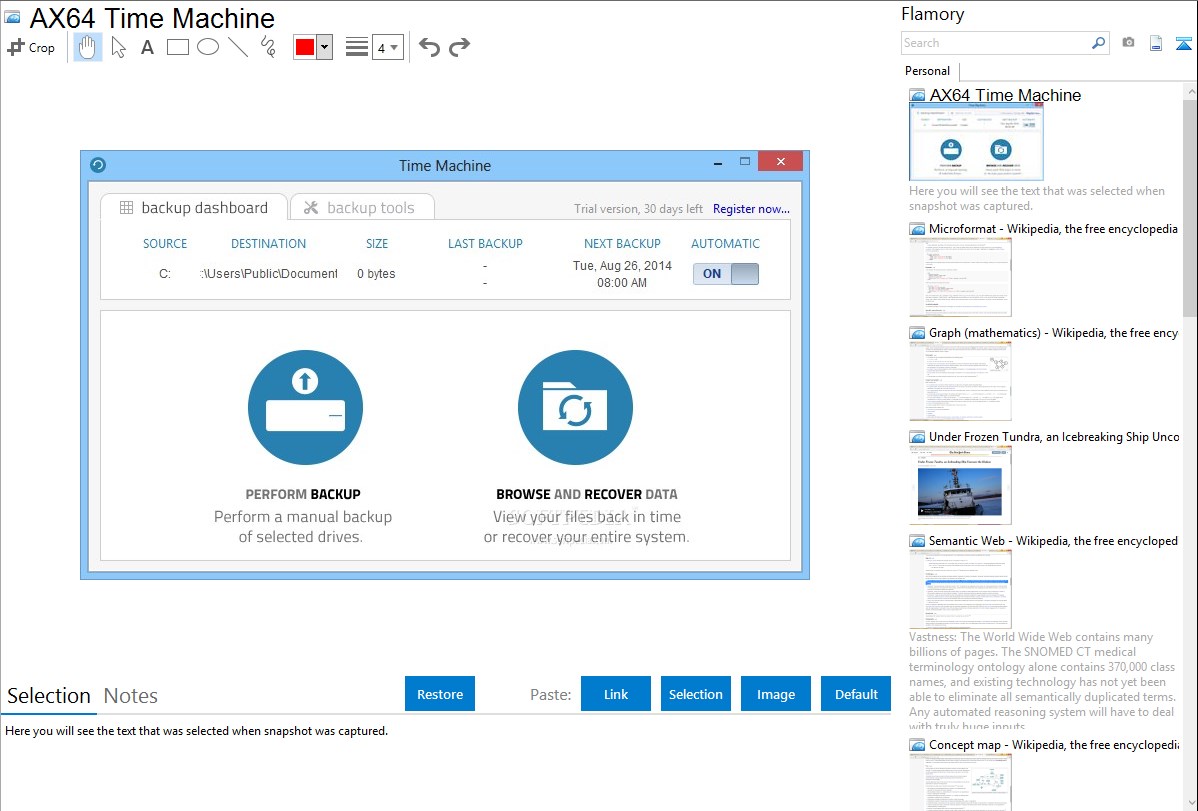The image size is (1198, 811).
Task: Click the '0 bytes' size value
Action: pos(376,274)
